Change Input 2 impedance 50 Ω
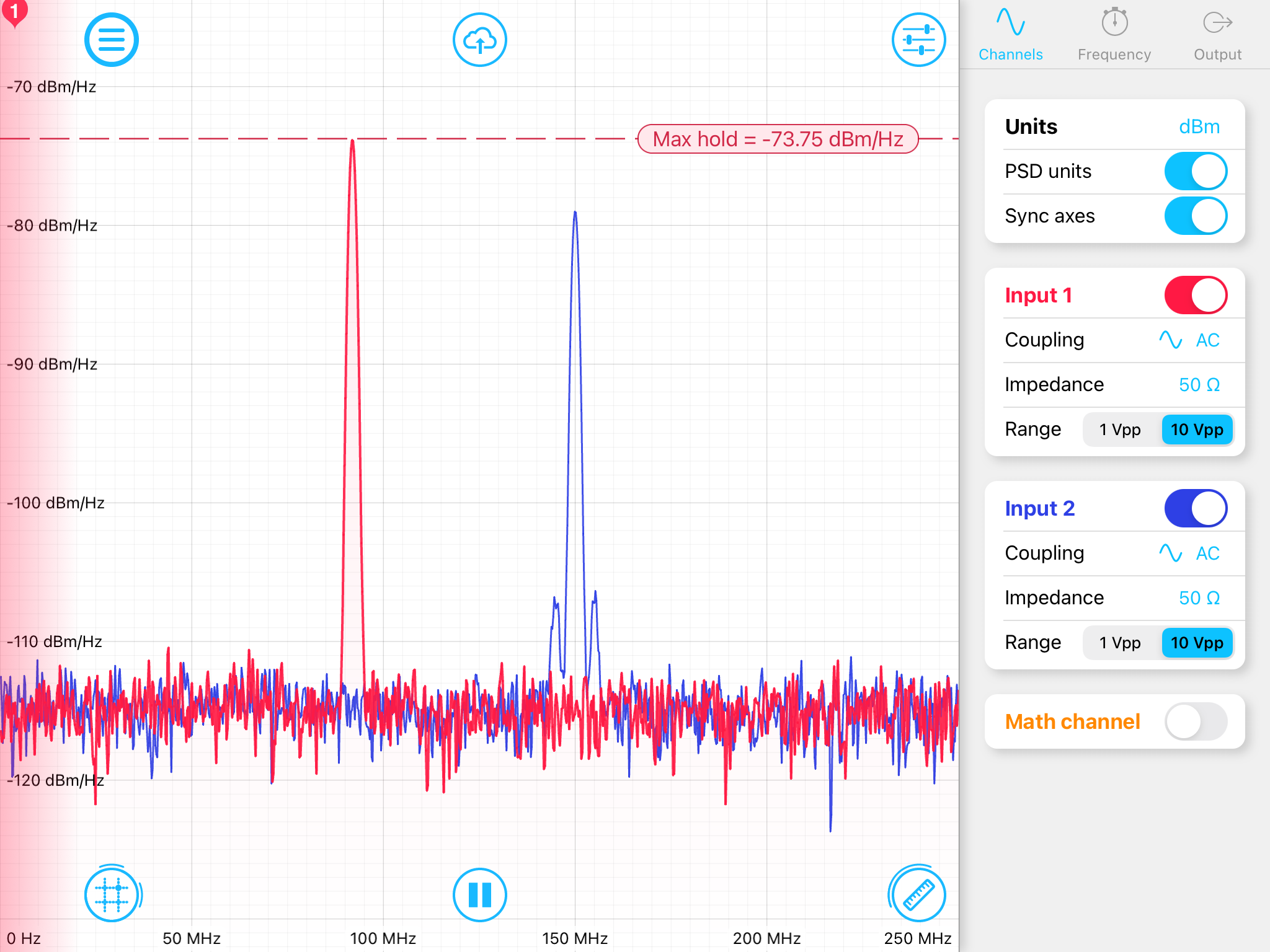This screenshot has height=952, width=1270. click(x=1199, y=597)
